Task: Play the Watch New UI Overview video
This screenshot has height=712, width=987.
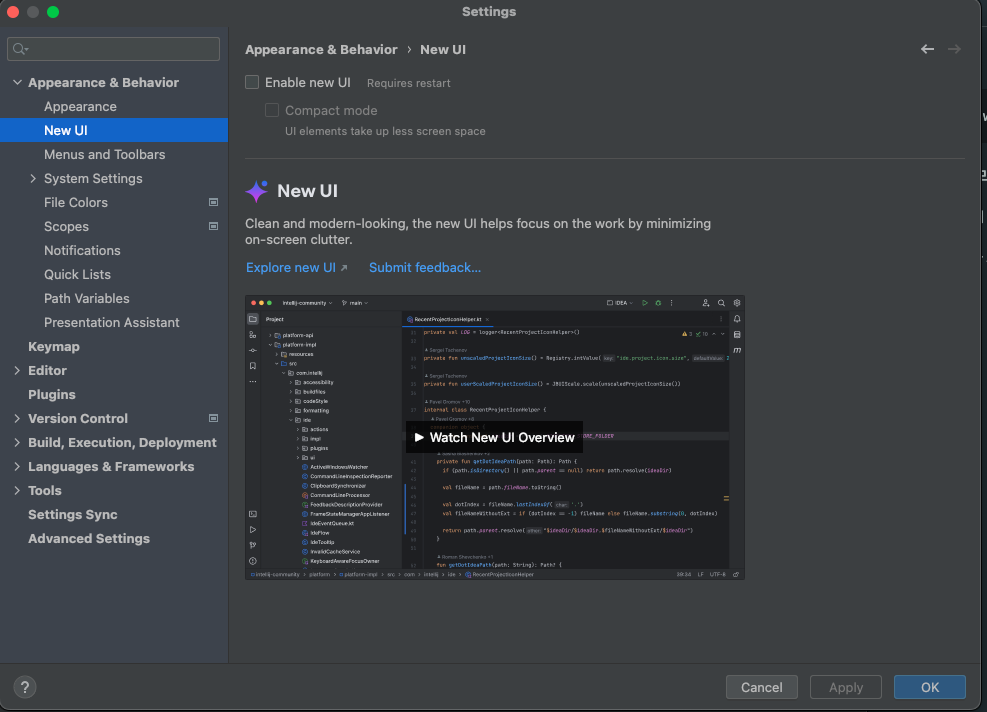Action: click(494, 438)
